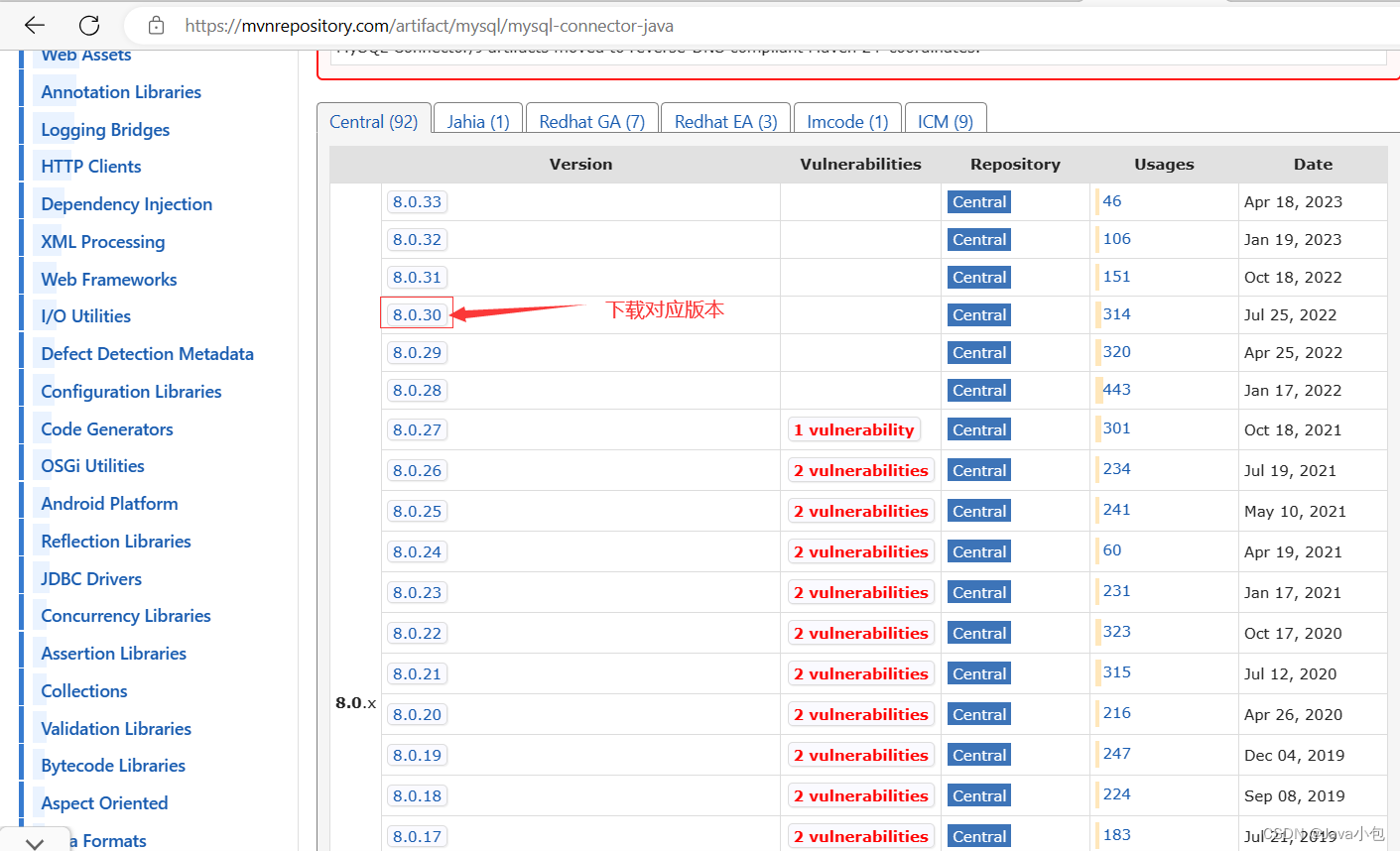Viewport: 1400px width, 851px height.
Task: Open JDBC Drivers category
Action: point(91,579)
